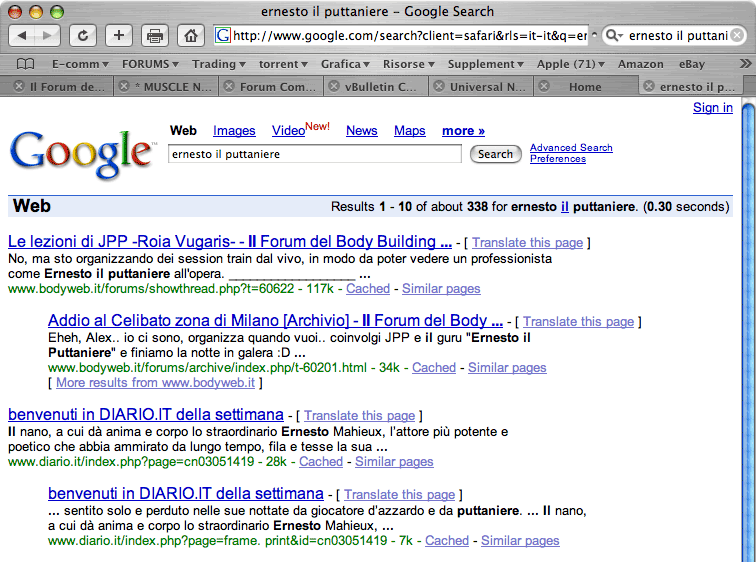Go to home page via house icon
The width and height of the screenshot is (756, 562).
click(x=191, y=36)
